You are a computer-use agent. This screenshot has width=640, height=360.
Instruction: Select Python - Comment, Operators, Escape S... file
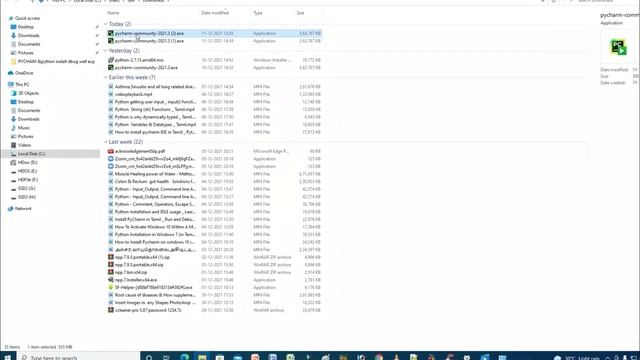click(155, 204)
